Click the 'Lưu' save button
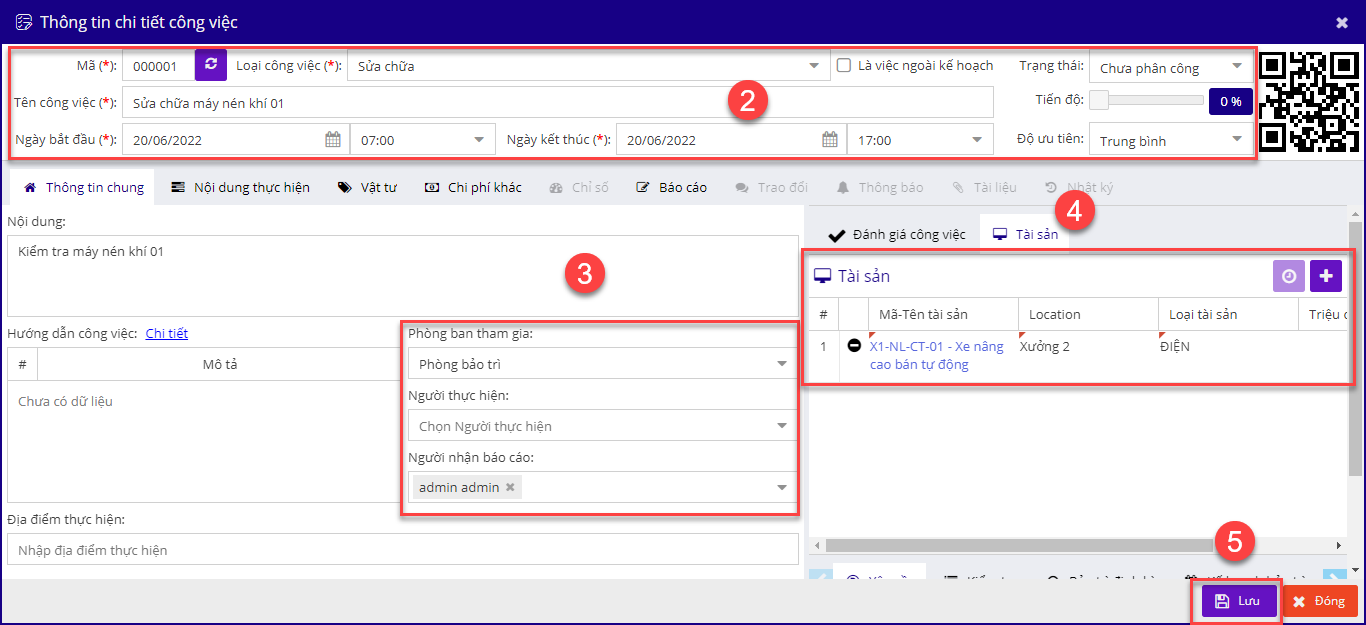The width and height of the screenshot is (1366, 625). [1239, 601]
